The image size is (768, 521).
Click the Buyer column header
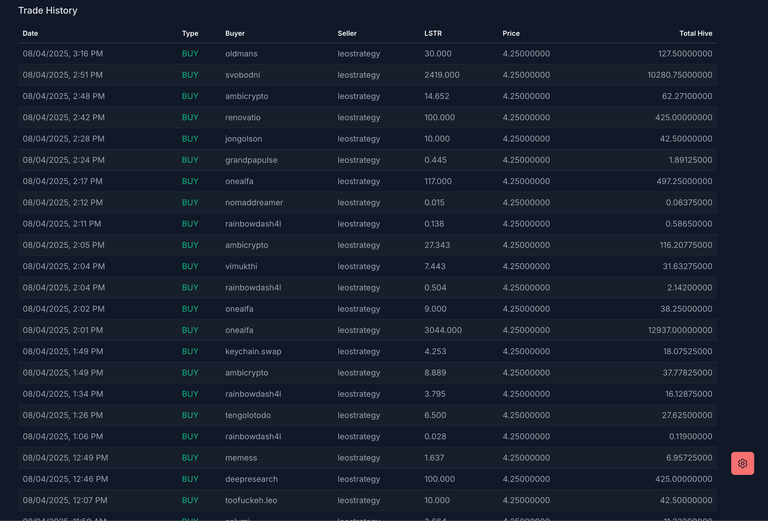pos(235,33)
